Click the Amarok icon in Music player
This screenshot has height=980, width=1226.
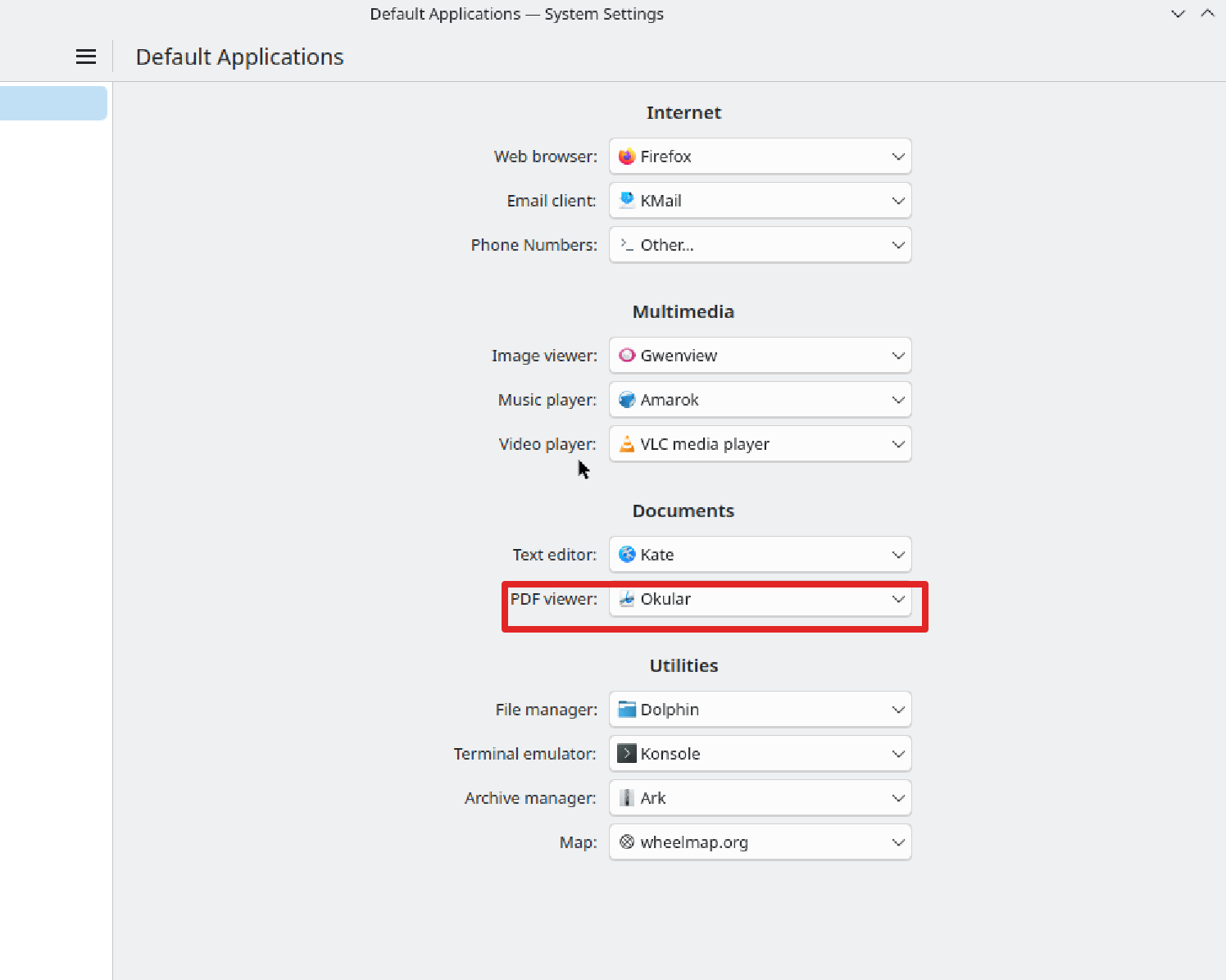coord(627,400)
